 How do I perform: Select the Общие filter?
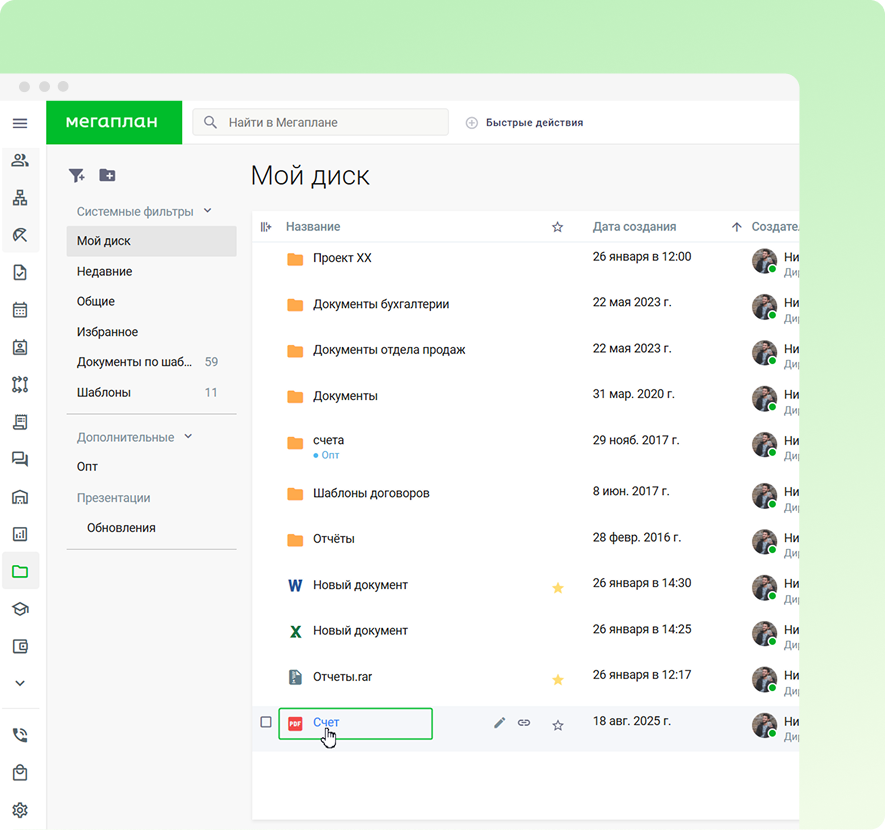tap(95, 301)
